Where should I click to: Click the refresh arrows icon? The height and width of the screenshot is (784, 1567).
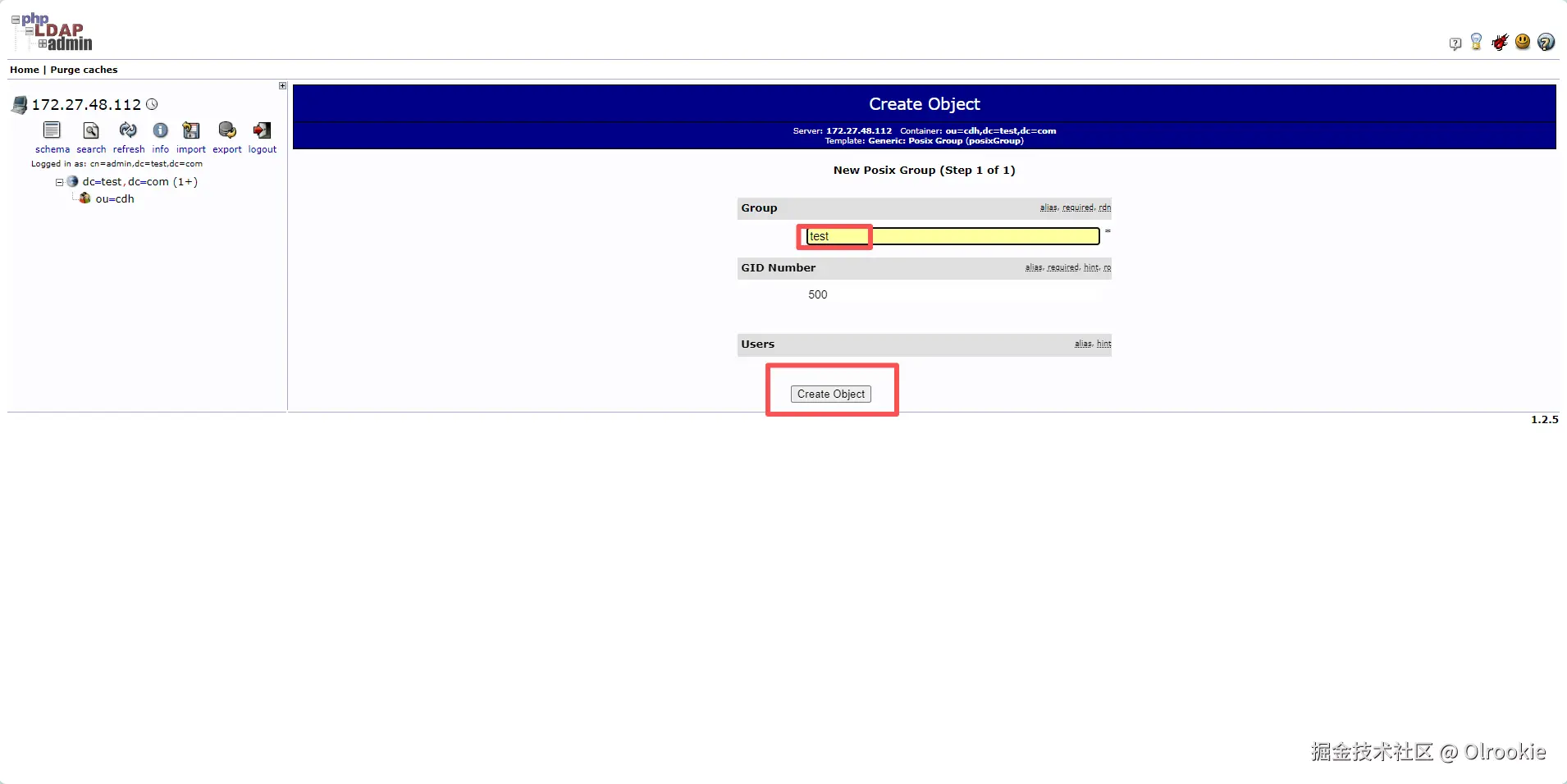click(x=128, y=130)
